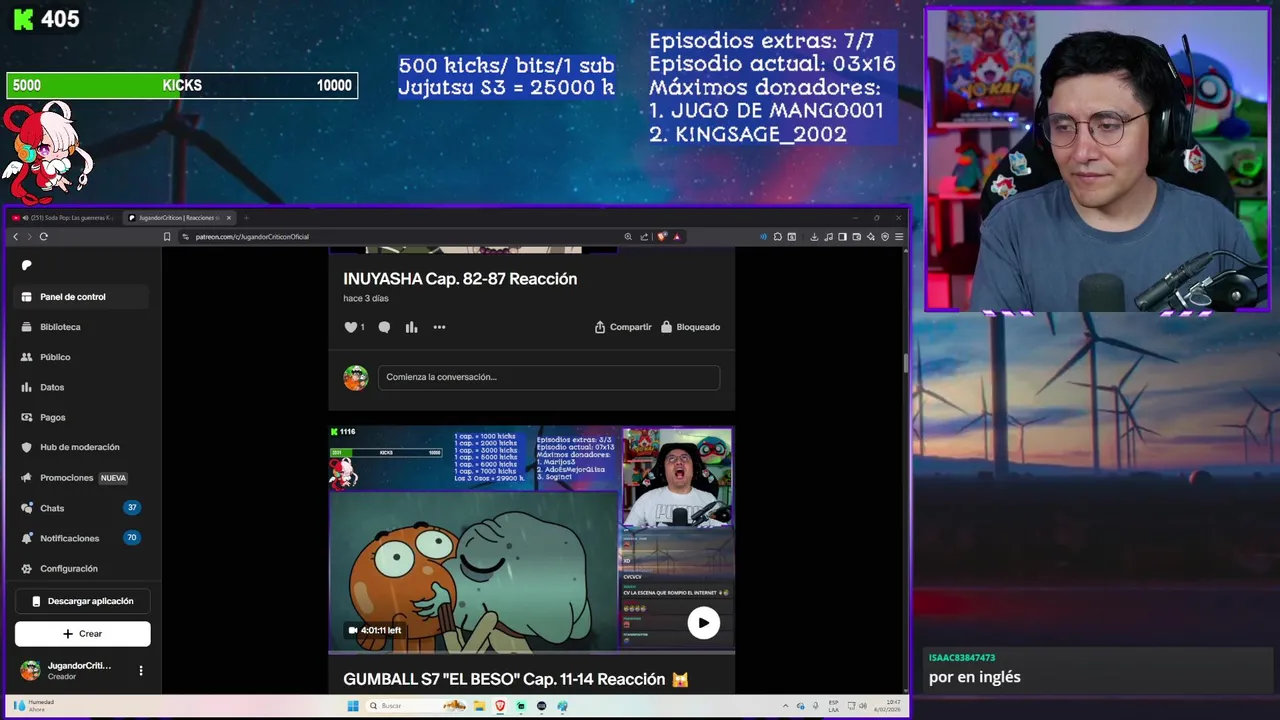Open a new browser tab
The image size is (1280, 720).
pyautogui.click(x=246, y=218)
